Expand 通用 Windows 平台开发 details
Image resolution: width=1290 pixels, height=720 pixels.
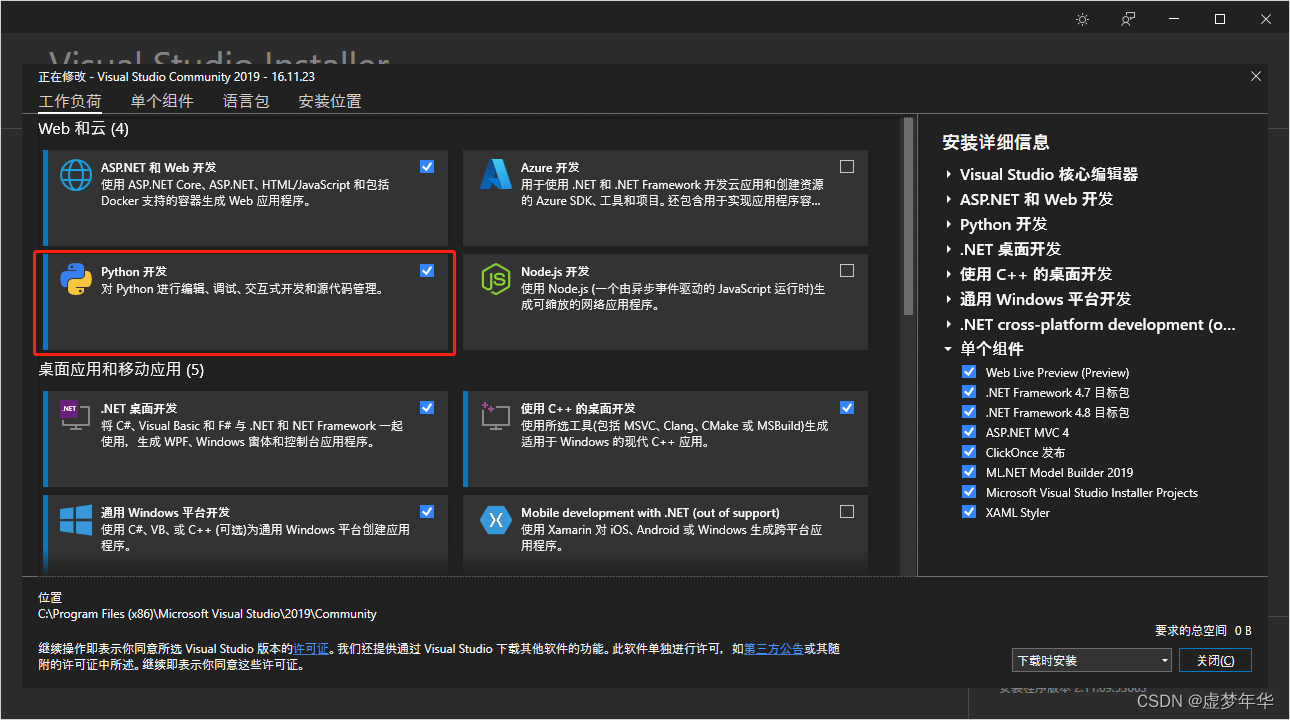point(948,299)
